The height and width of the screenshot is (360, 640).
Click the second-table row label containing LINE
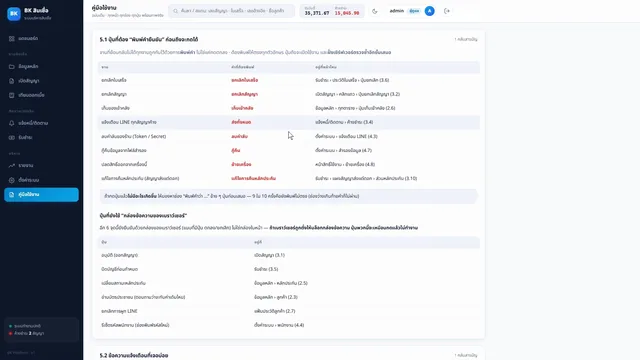tap(119, 311)
